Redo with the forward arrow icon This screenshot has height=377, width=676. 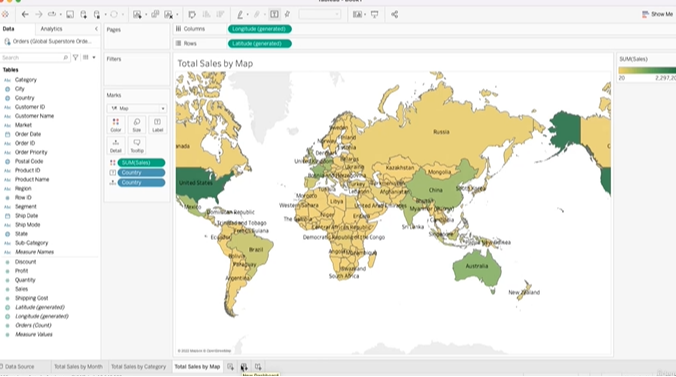click(39, 14)
